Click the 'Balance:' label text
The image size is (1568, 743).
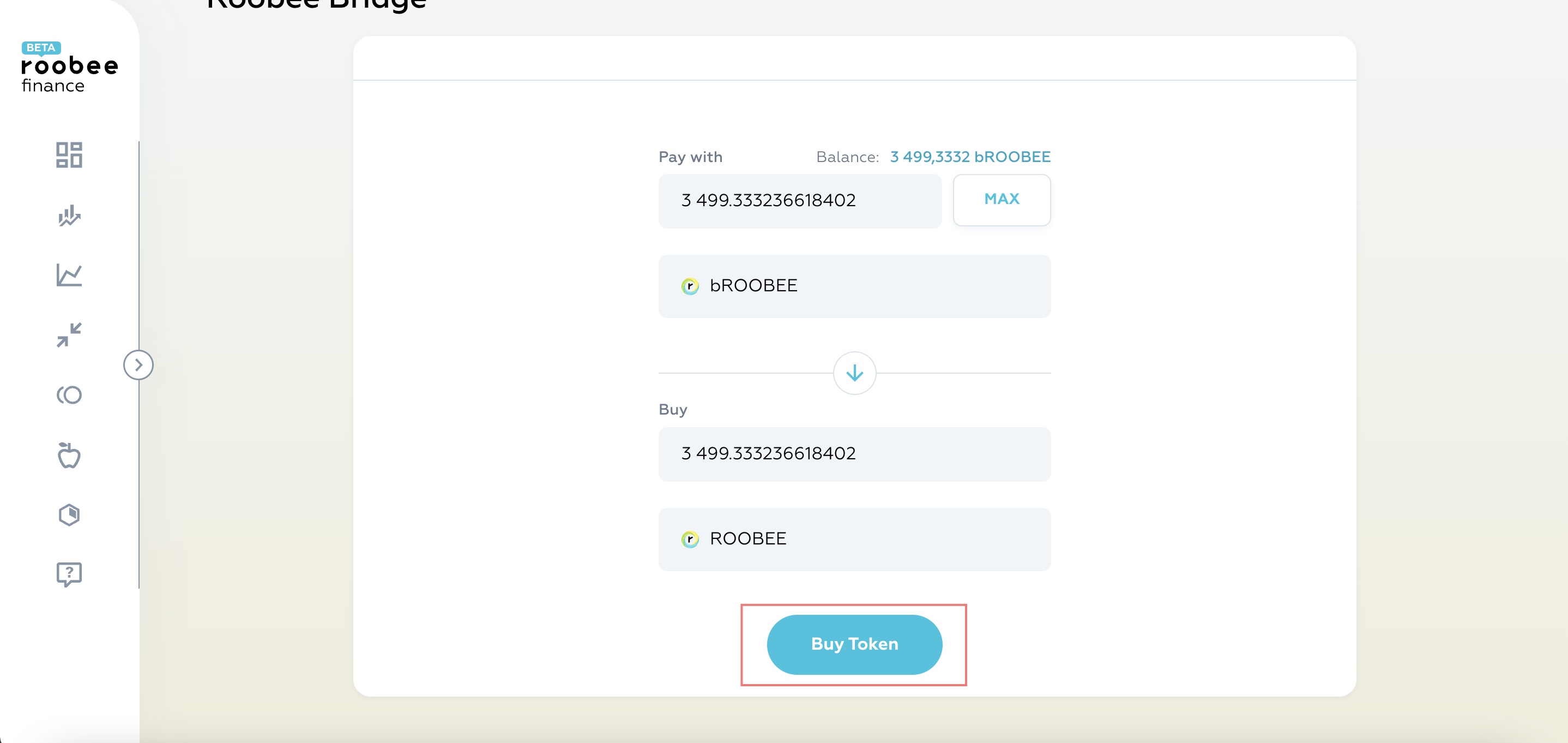pyautogui.click(x=847, y=157)
